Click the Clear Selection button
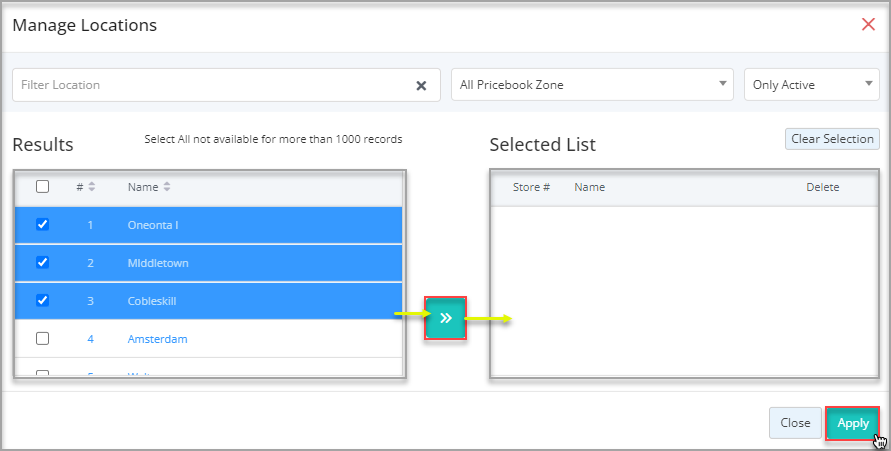This screenshot has height=451, width=891. (832, 139)
